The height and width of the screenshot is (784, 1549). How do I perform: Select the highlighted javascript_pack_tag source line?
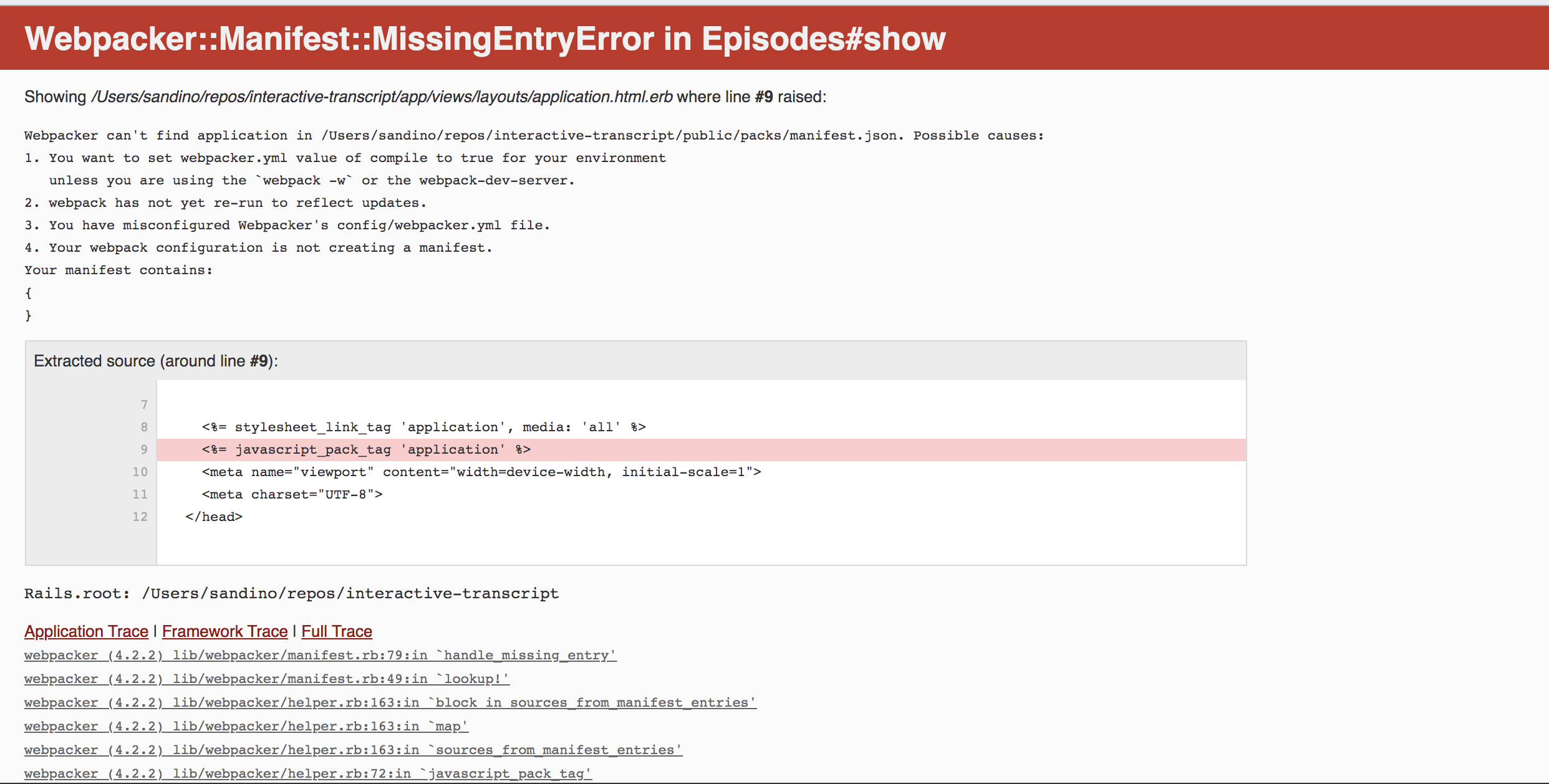tap(365, 449)
